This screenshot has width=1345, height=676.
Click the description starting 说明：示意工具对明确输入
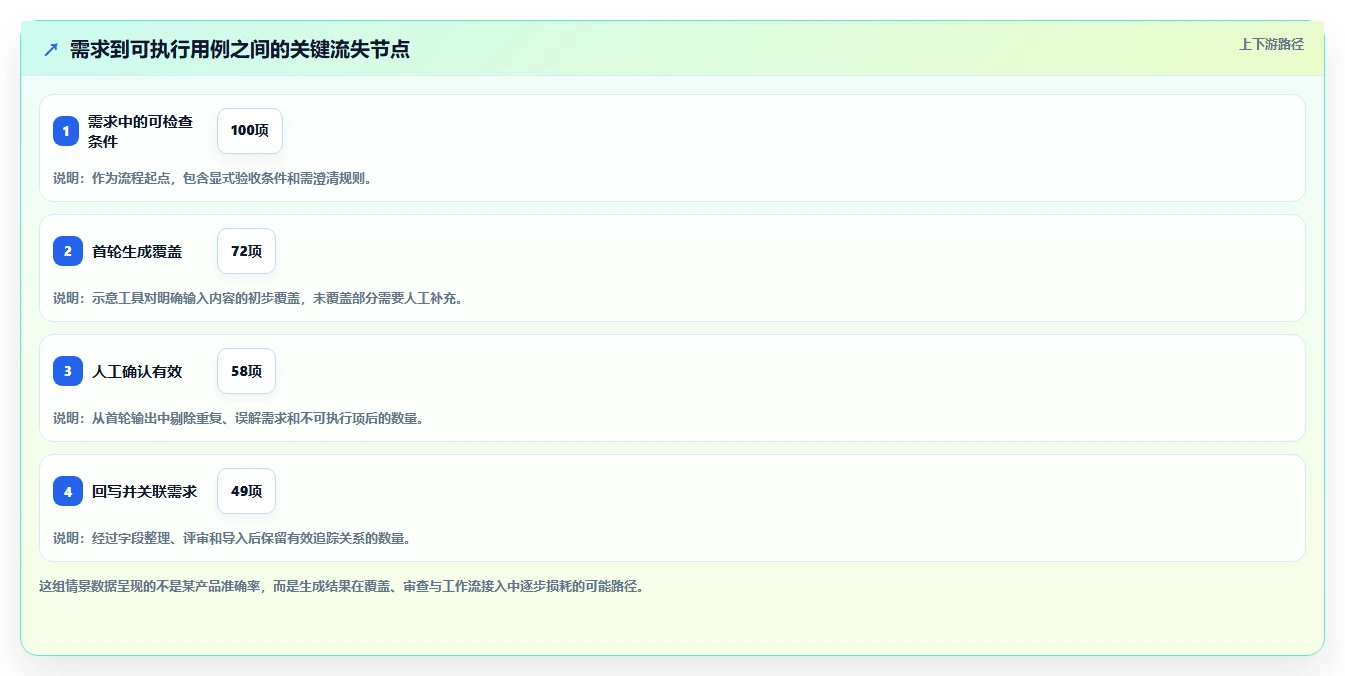258,298
